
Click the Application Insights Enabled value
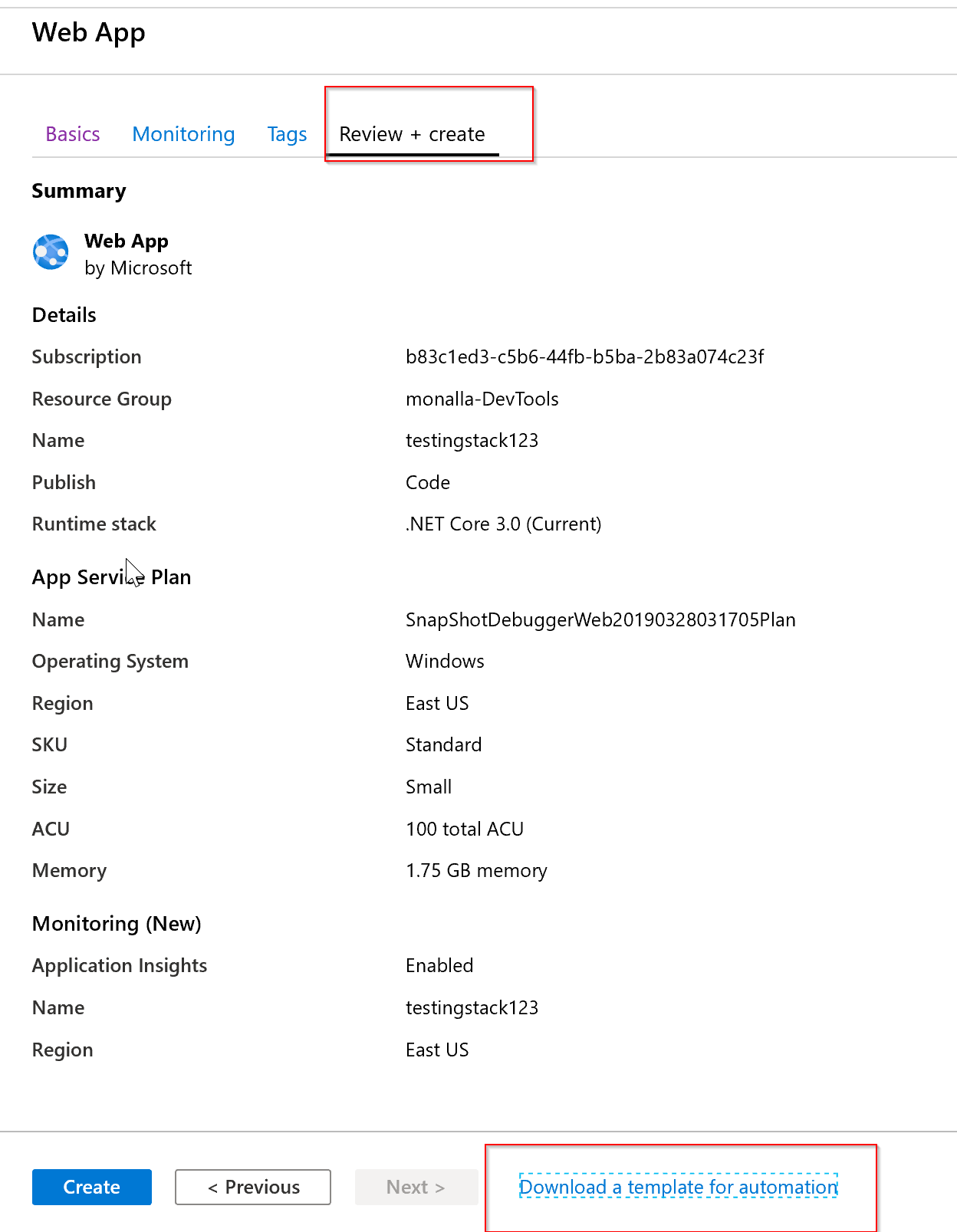pos(439,965)
